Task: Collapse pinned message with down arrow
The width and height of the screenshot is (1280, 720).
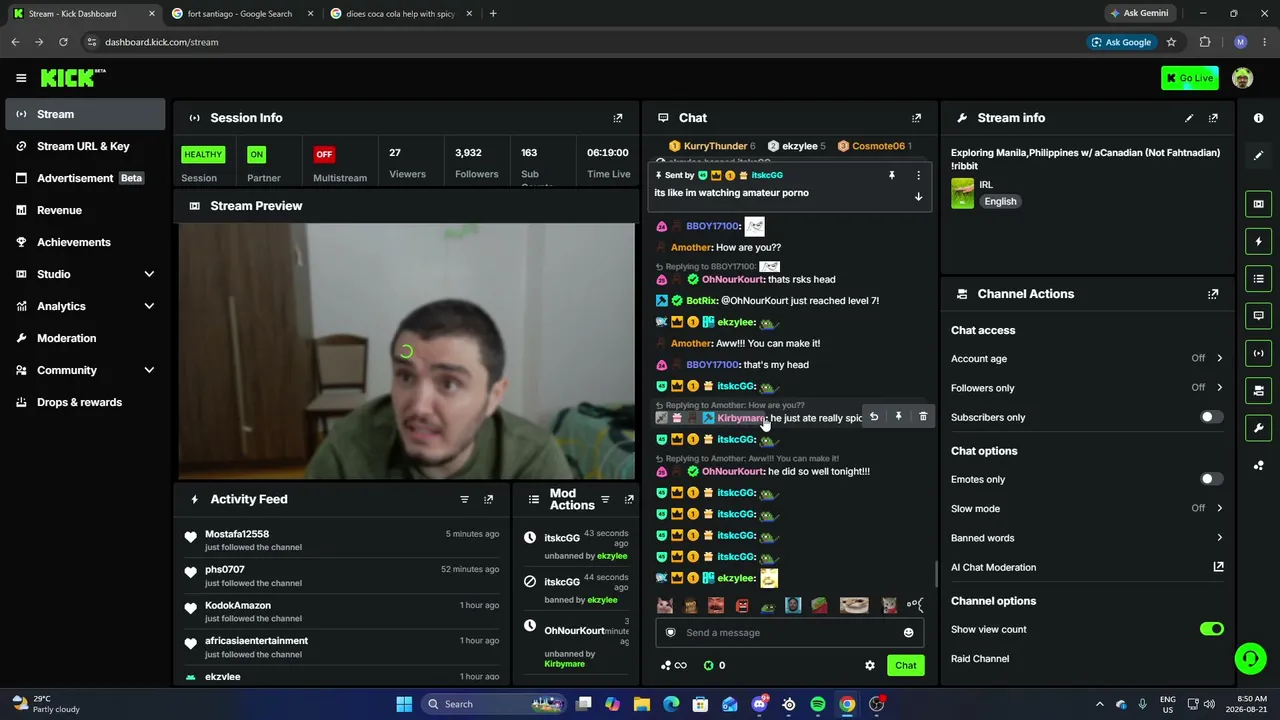Action: tap(918, 197)
